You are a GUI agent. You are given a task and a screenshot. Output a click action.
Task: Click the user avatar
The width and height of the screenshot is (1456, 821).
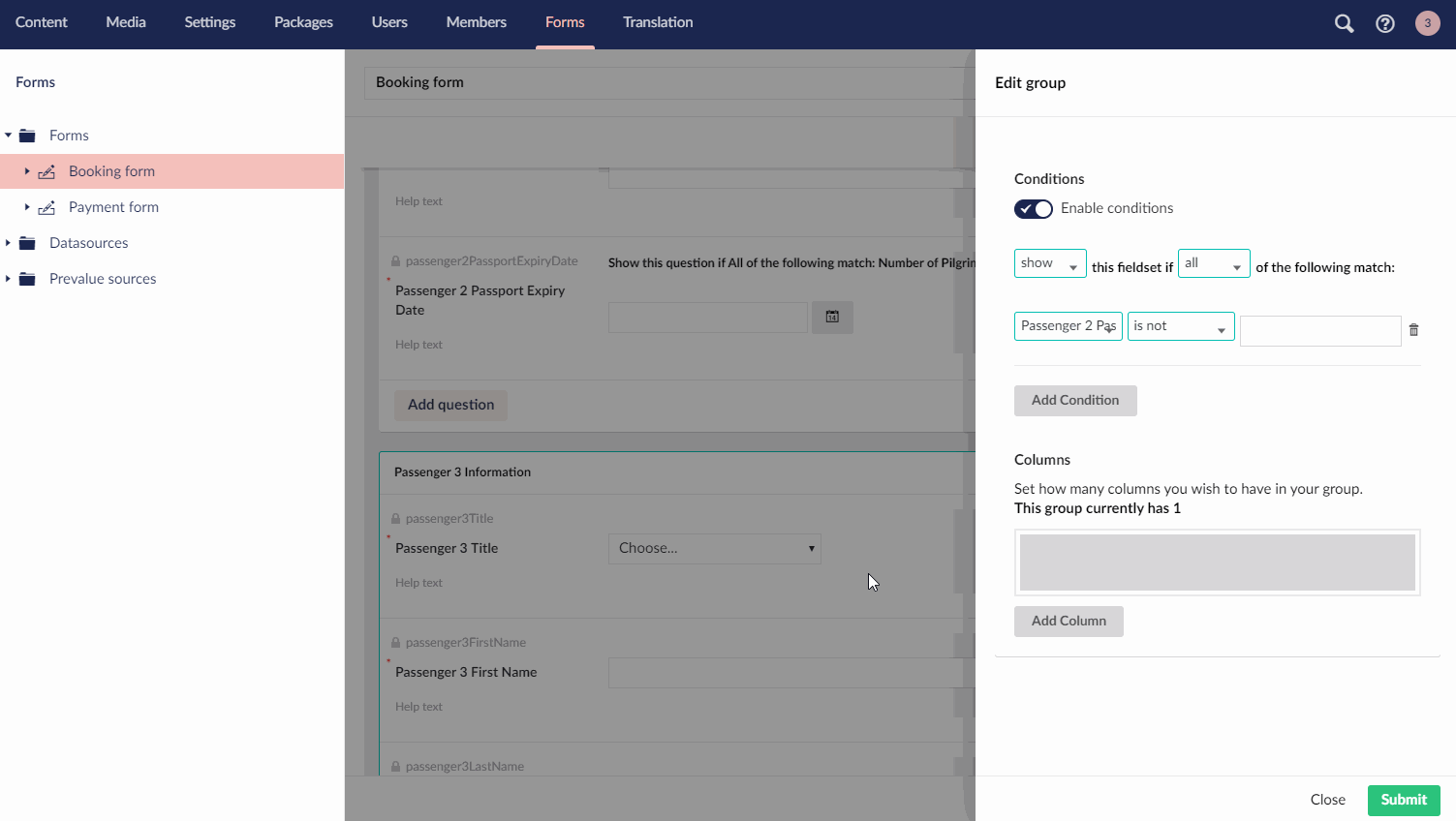(1428, 23)
